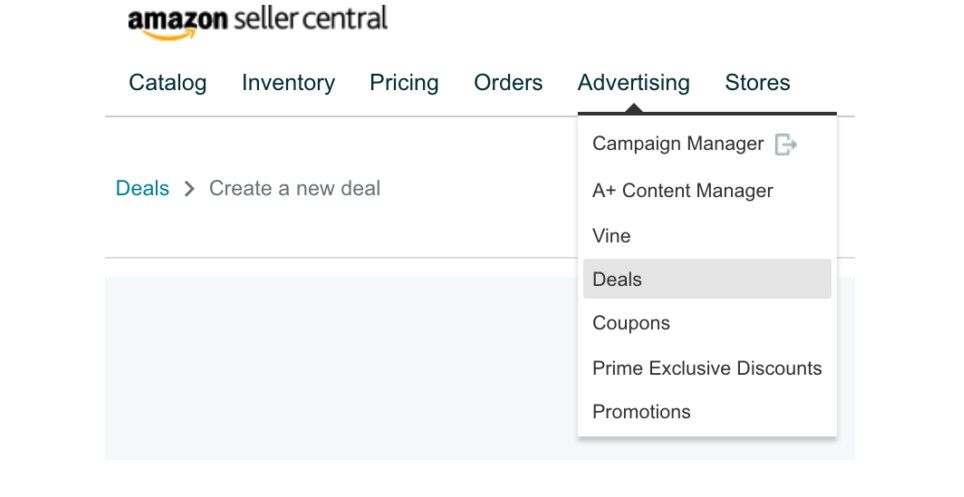The height and width of the screenshot is (497, 964).
Task: Open the Orders menu
Action: tap(508, 82)
